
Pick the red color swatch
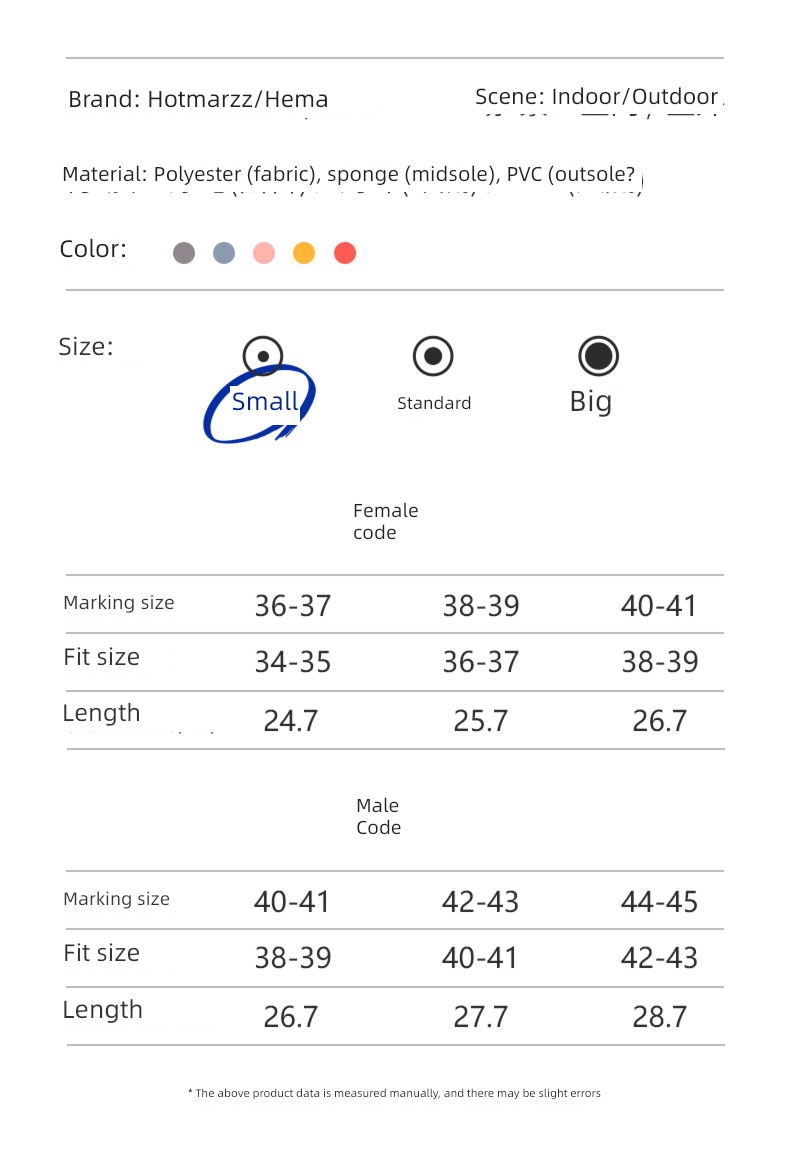pos(345,253)
